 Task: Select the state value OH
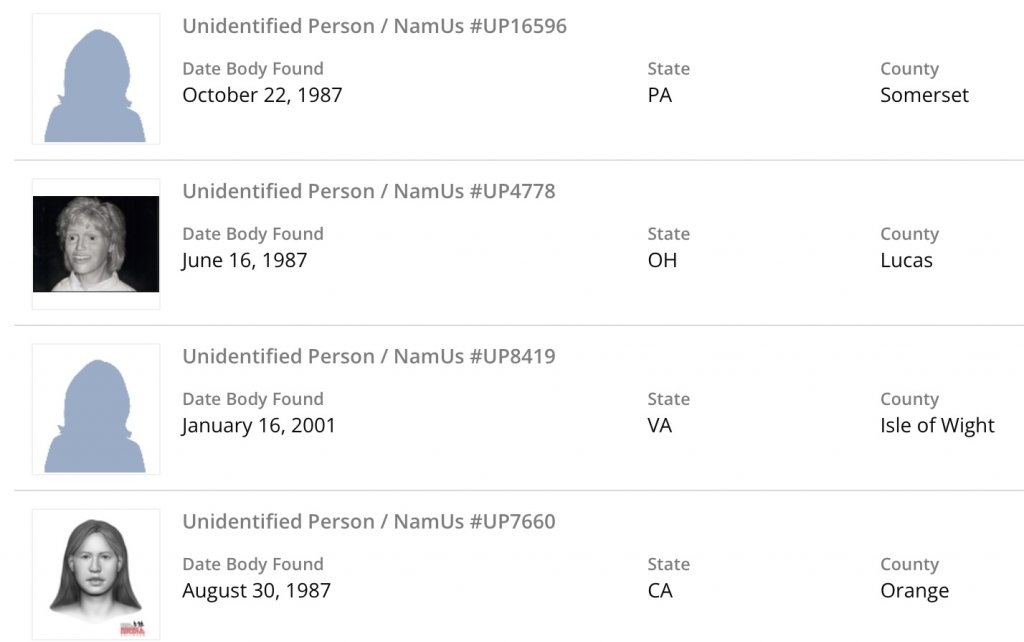pyautogui.click(x=662, y=260)
